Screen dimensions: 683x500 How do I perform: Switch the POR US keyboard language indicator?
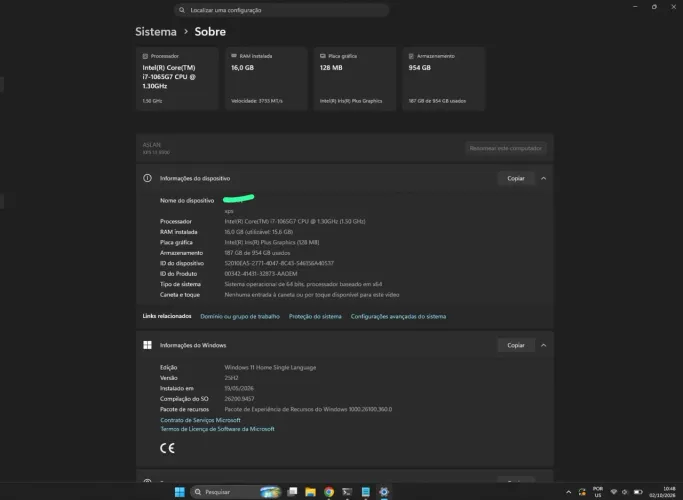598,492
